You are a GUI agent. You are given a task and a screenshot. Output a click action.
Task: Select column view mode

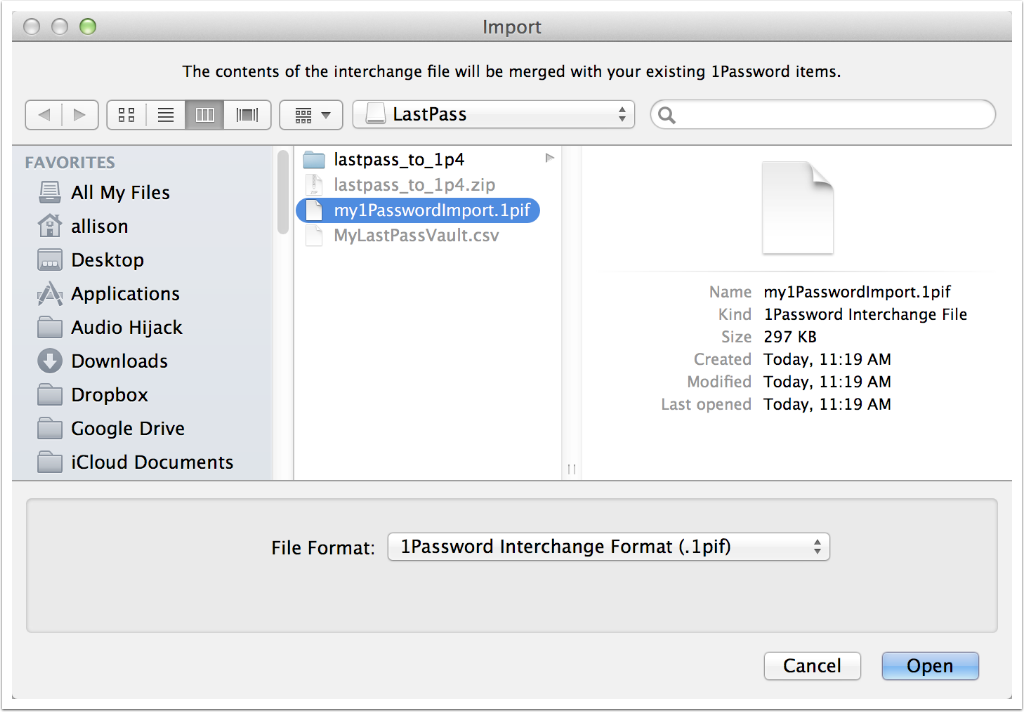tap(205, 115)
